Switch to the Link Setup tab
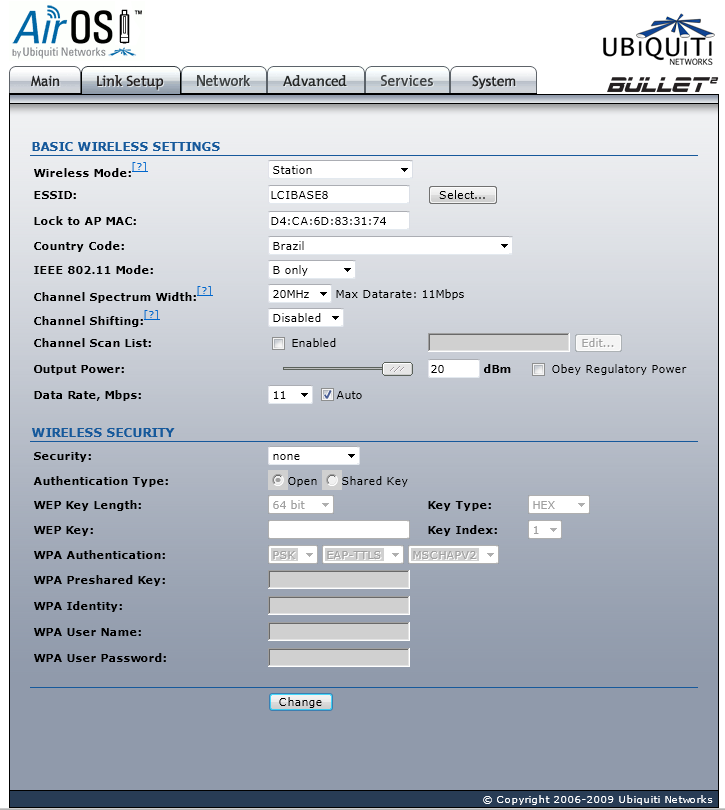 (x=130, y=81)
